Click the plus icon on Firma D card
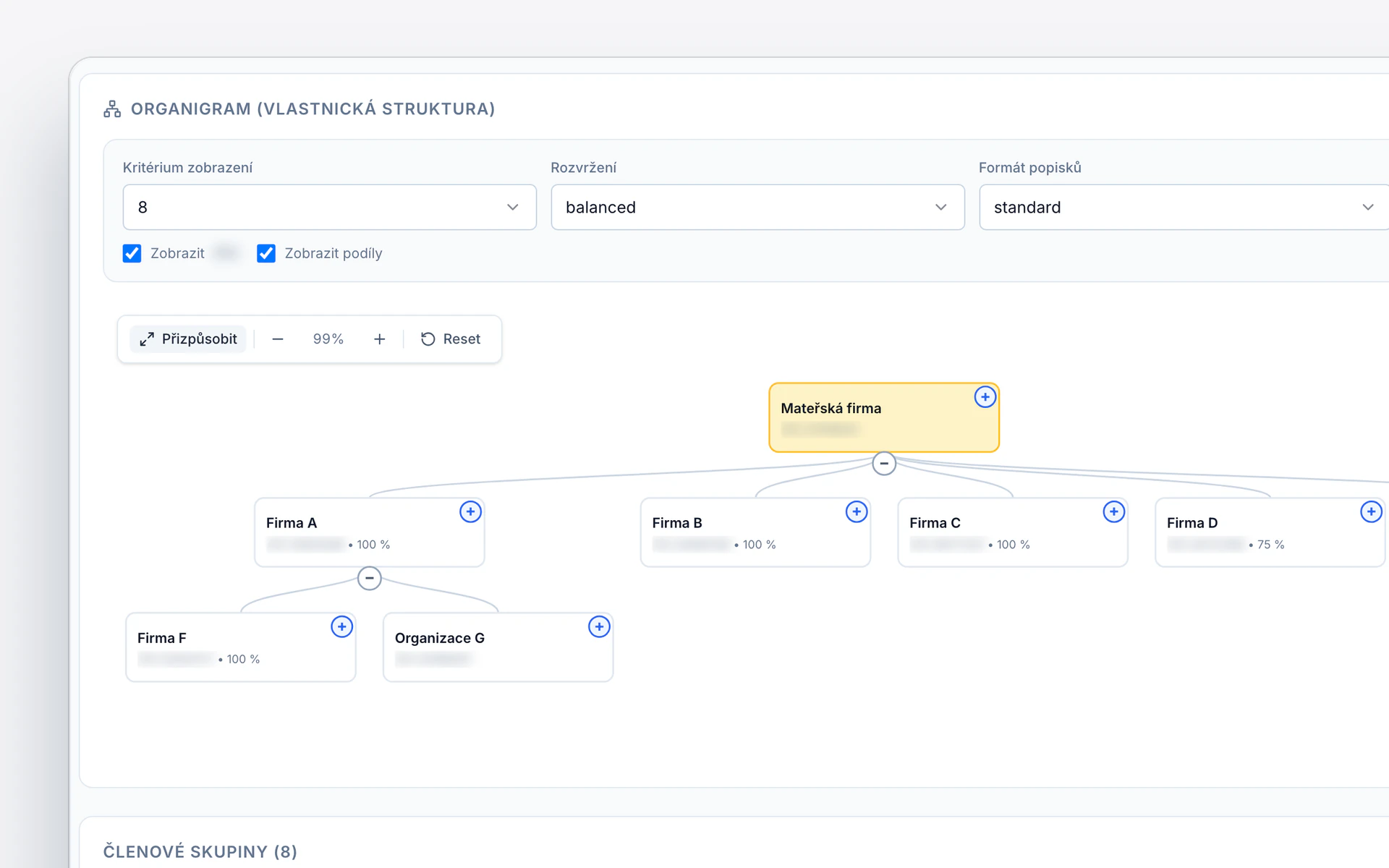This screenshot has width=1389, height=868. pos(1371,512)
